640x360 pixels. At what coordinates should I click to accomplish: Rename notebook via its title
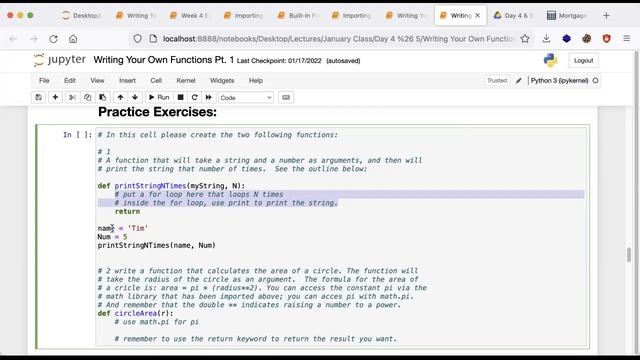(164, 60)
